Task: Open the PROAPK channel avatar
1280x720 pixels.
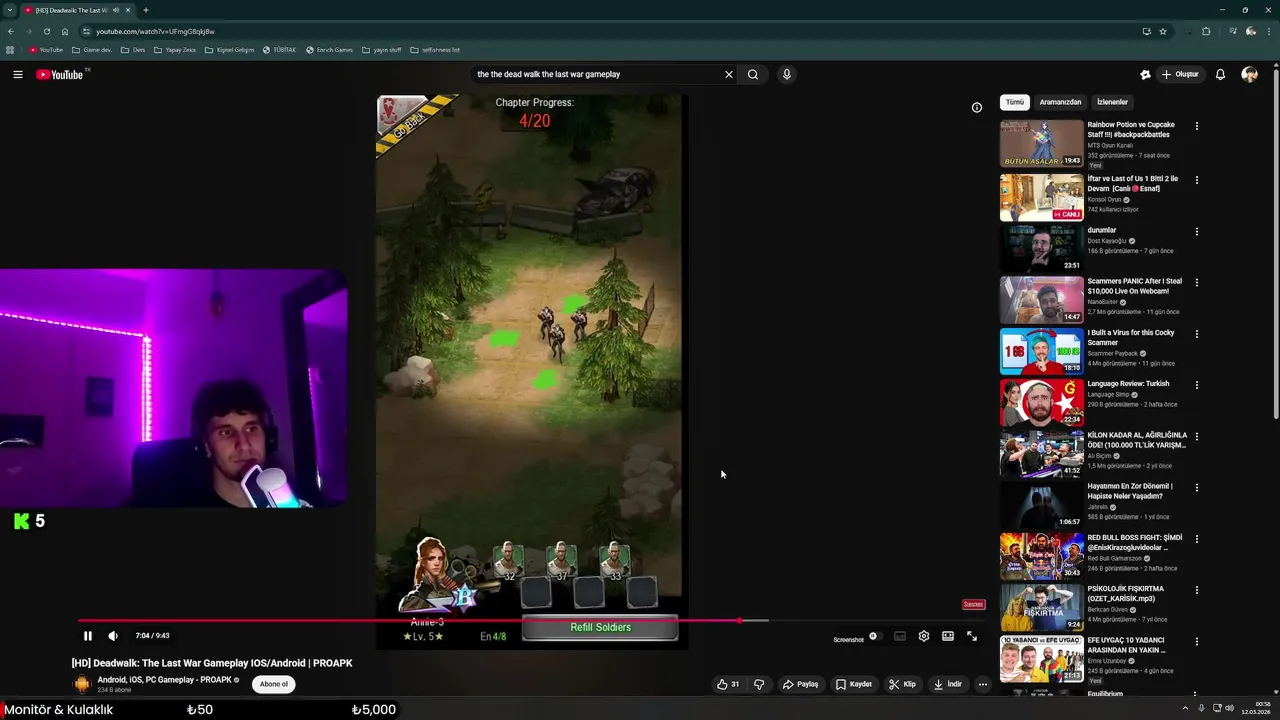Action: [82, 684]
